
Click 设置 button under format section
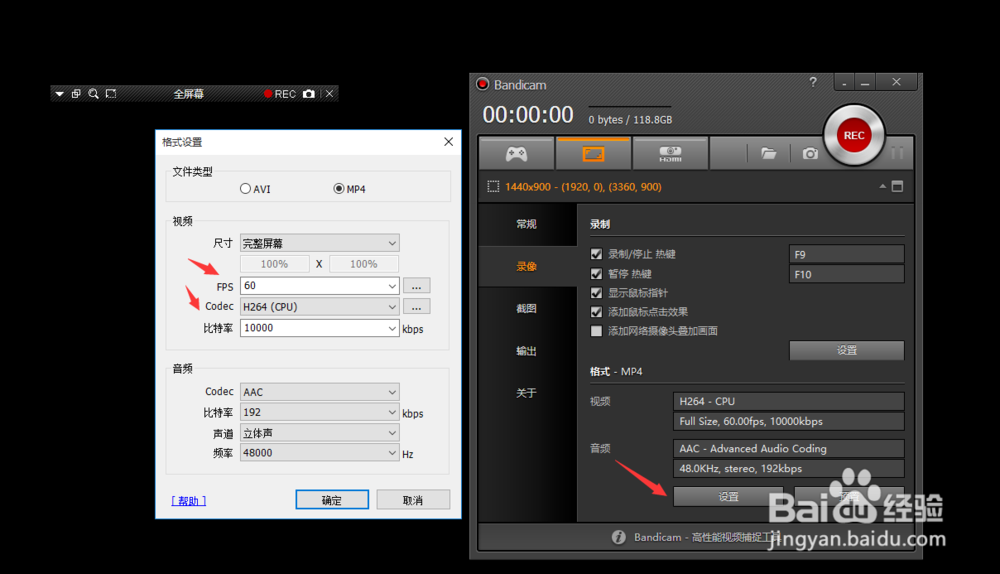tap(728, 496)
